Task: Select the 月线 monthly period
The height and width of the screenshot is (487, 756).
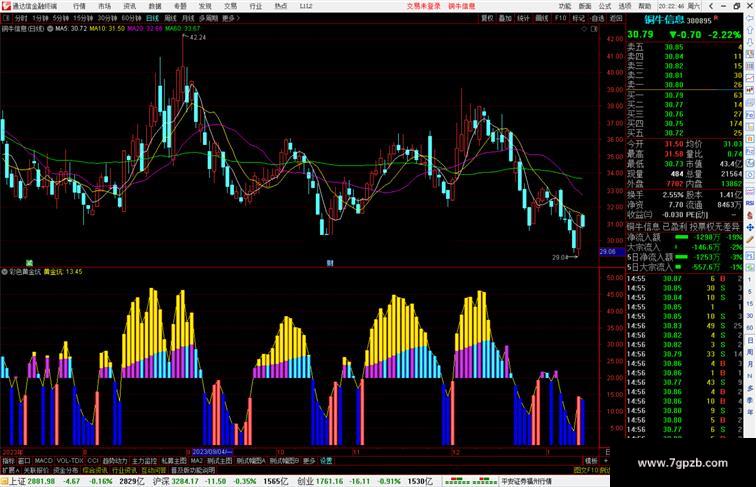Action: [188, 18]
